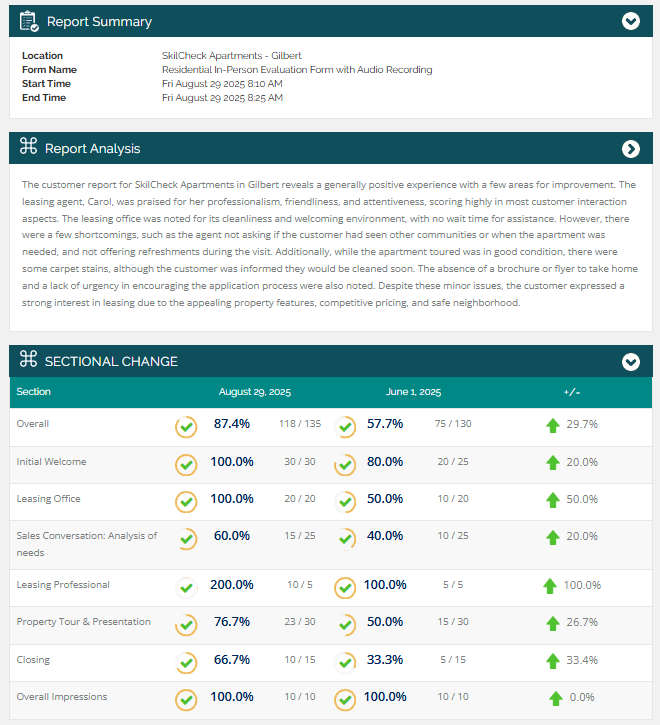Click the +/- column header

pyautogui.click(x=571, y=392)
